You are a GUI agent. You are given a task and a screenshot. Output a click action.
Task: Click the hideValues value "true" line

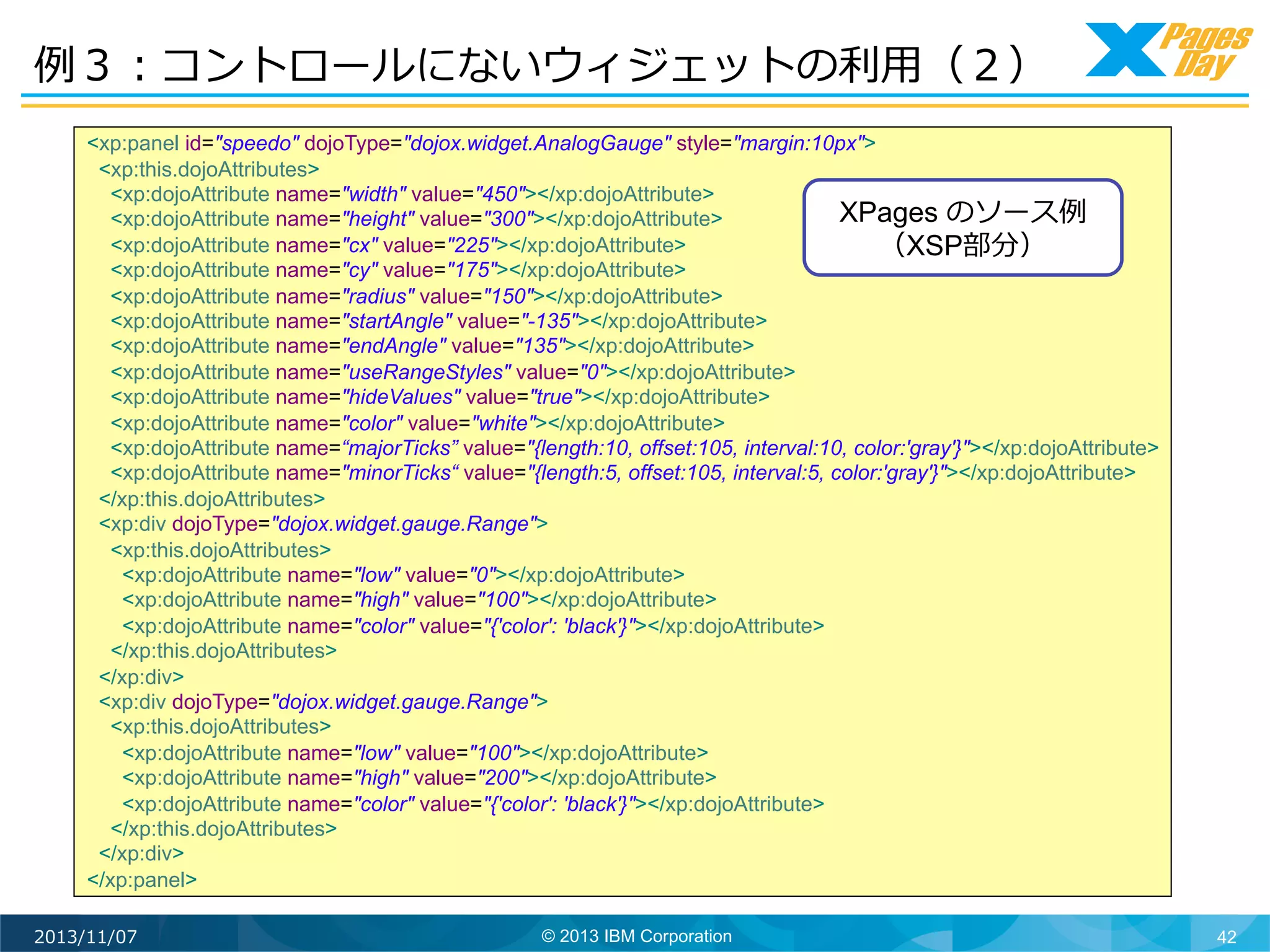point(440,397)
